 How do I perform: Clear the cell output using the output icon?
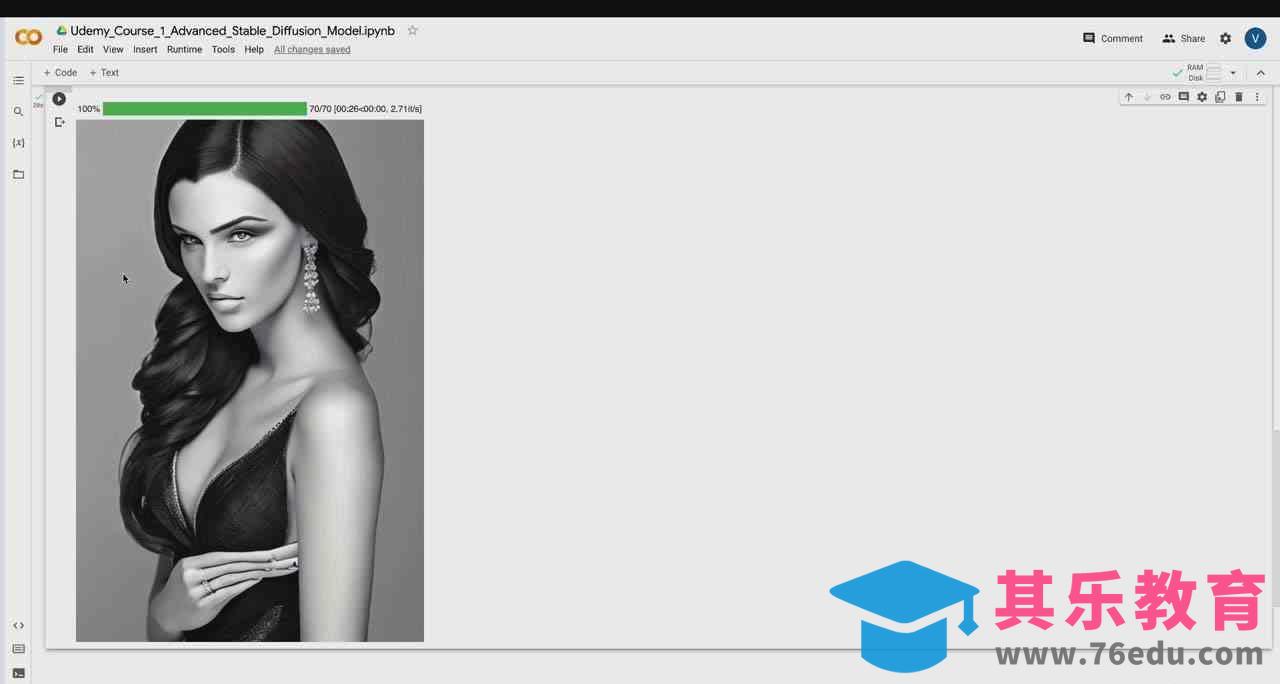point(60,122)
